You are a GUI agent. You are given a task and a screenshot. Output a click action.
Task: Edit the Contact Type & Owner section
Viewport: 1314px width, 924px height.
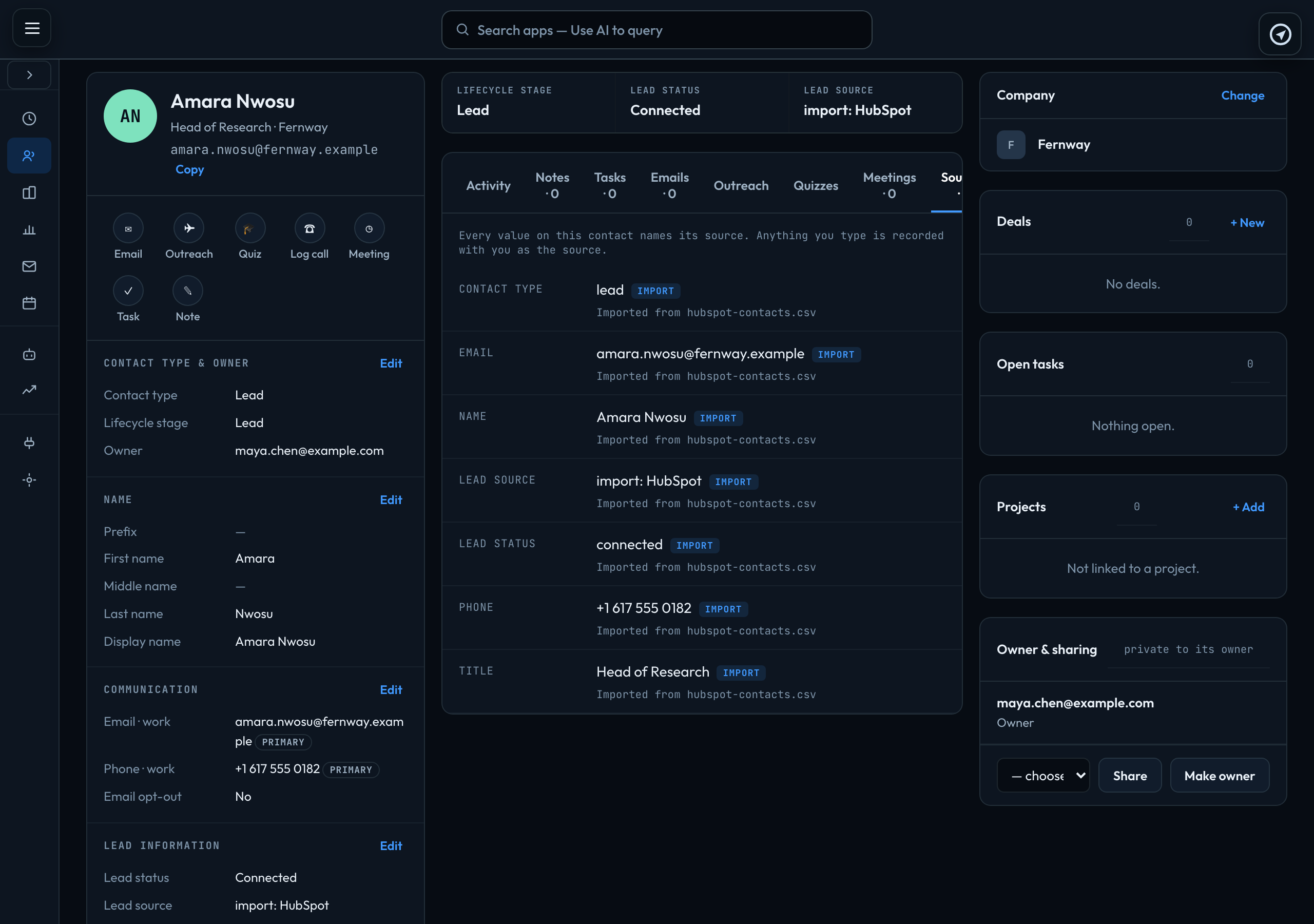(391, 363)
